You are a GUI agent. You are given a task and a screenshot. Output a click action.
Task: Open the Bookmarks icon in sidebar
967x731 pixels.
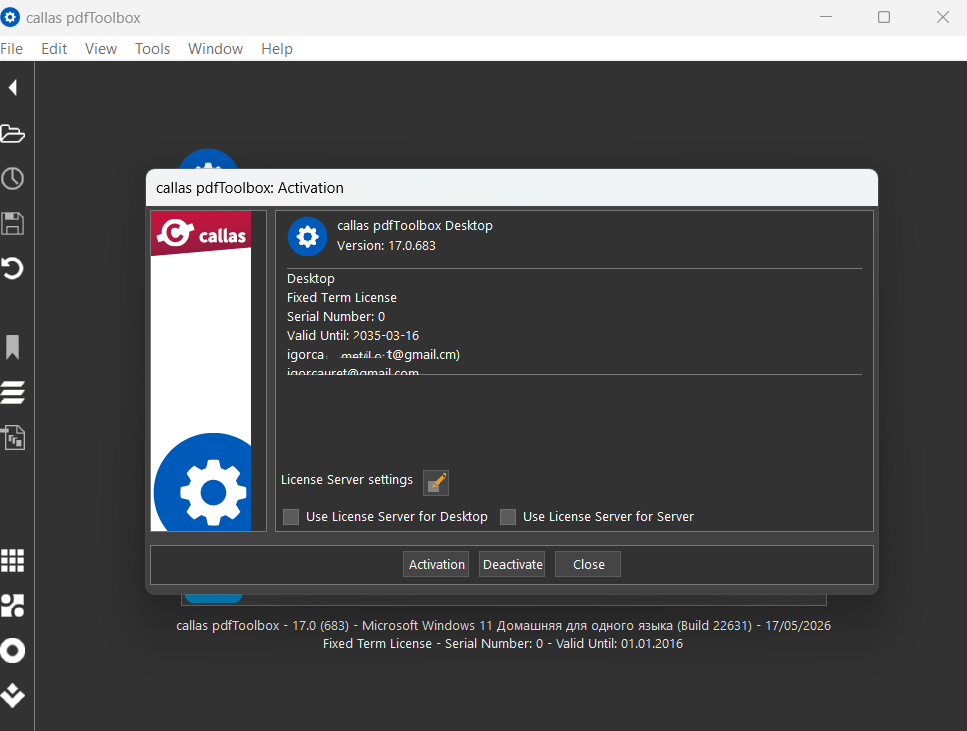12,347
